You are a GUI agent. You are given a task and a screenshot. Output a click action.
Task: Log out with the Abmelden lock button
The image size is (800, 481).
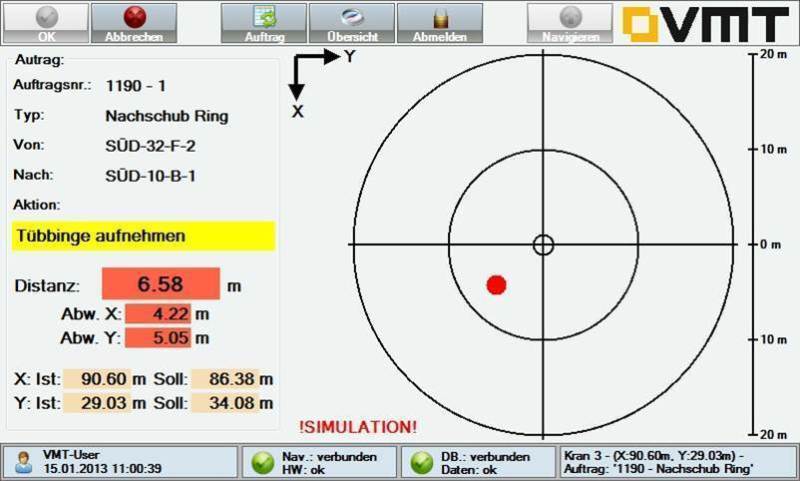coord(440,23)
